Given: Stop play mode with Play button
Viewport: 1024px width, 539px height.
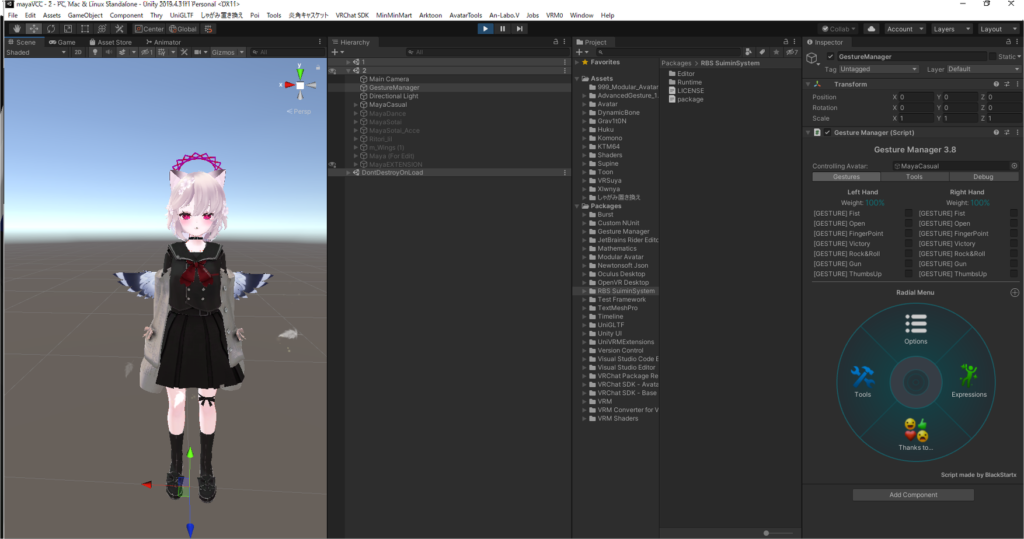Looking at the screenshot, I should 485,29.
